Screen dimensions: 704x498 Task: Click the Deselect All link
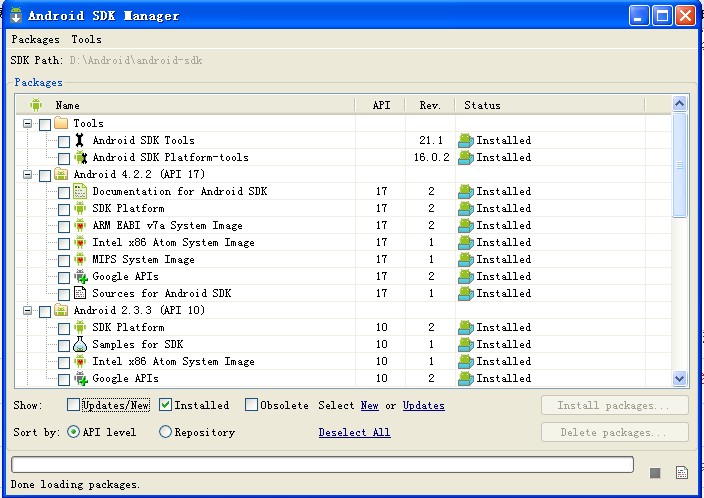point(354,432)
